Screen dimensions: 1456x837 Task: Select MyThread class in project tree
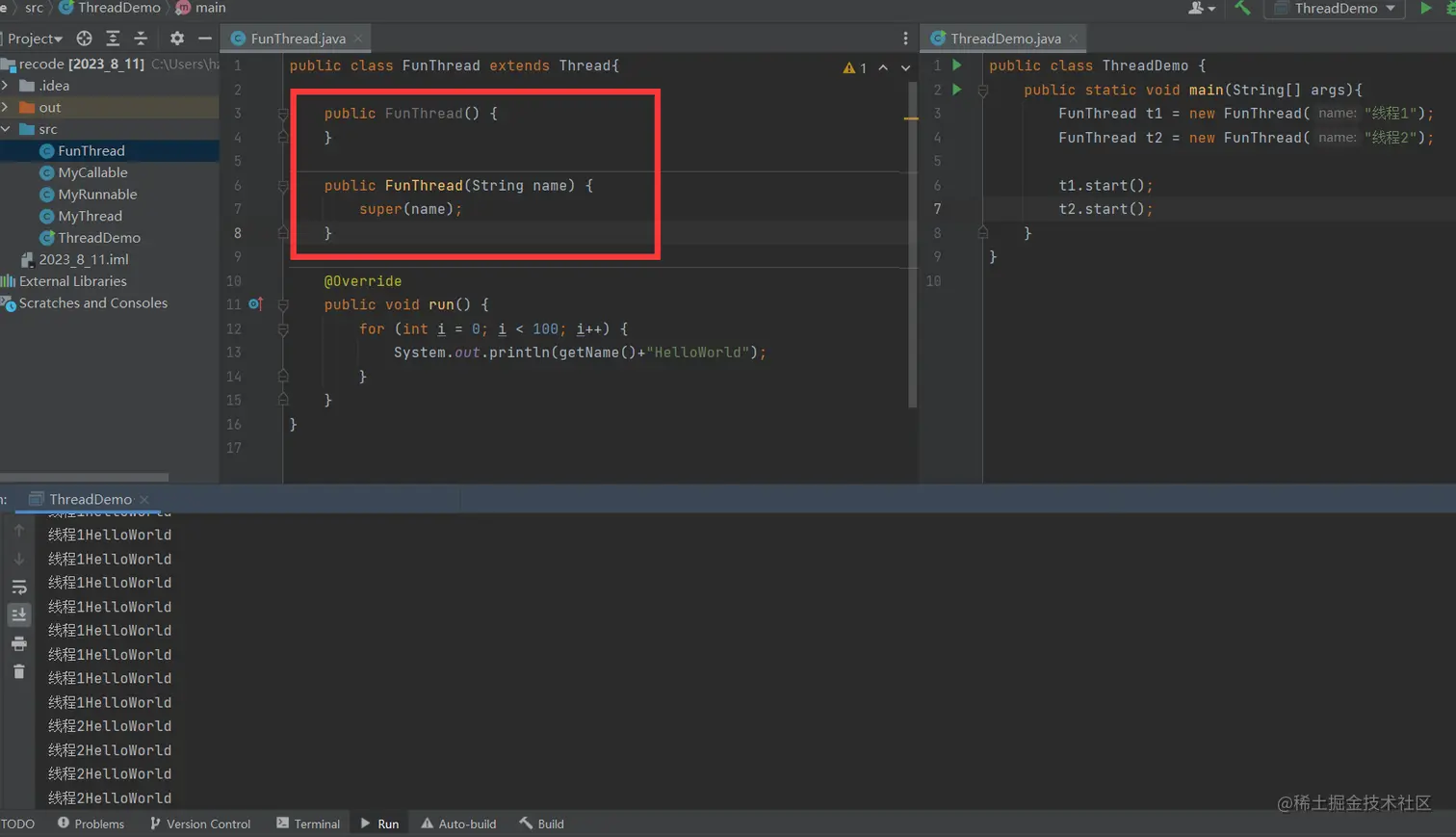[90, 216]
